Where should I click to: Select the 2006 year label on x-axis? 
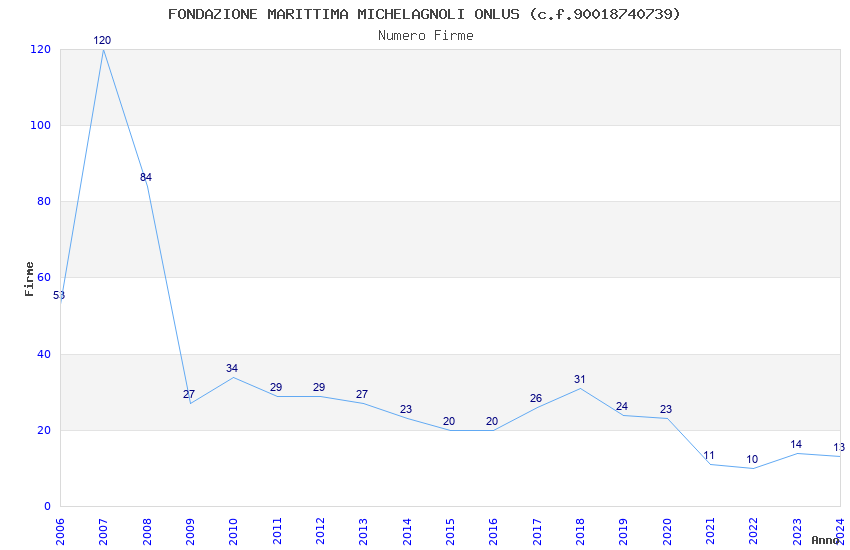point(60,532)
